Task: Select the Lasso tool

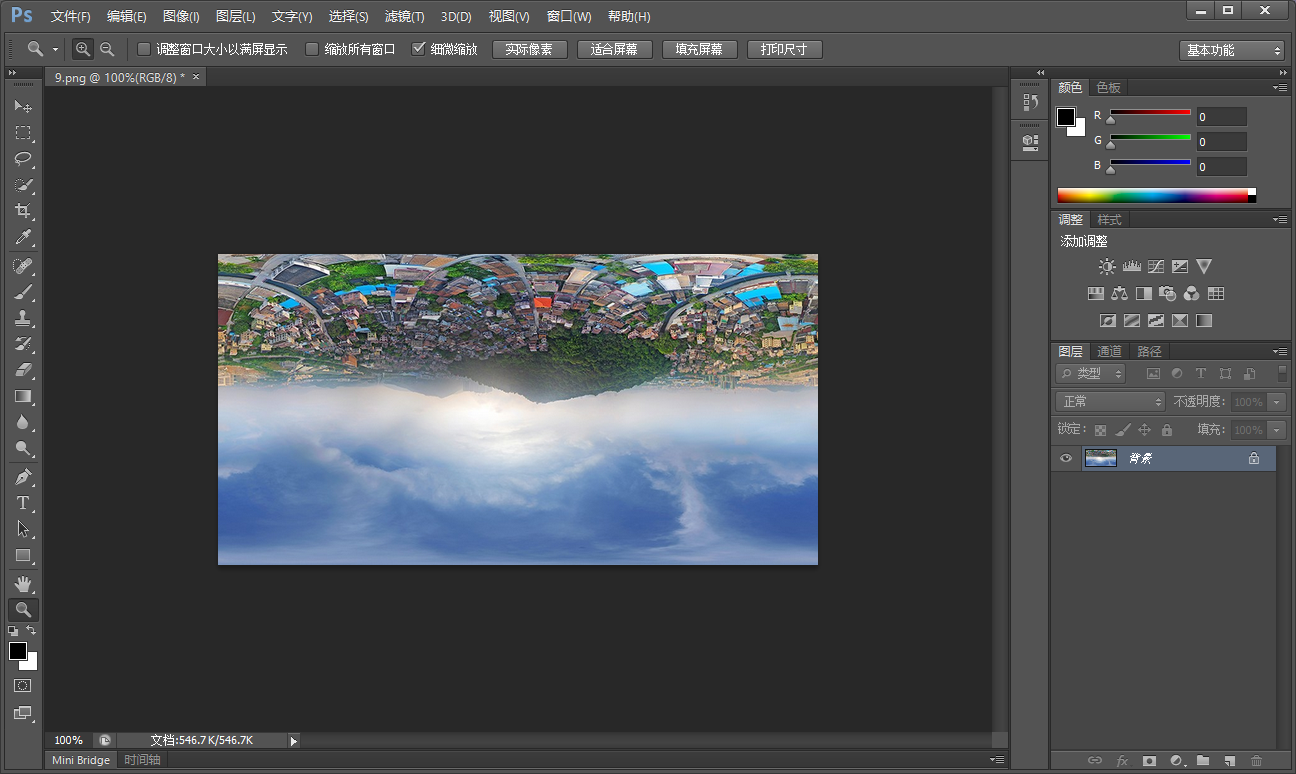Action: pyautogui.click(x=23, y=158)
